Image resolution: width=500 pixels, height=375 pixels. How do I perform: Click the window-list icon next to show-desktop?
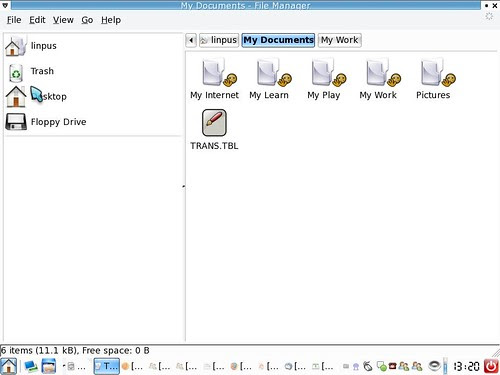pyautogui.click(x=49, y=367)
